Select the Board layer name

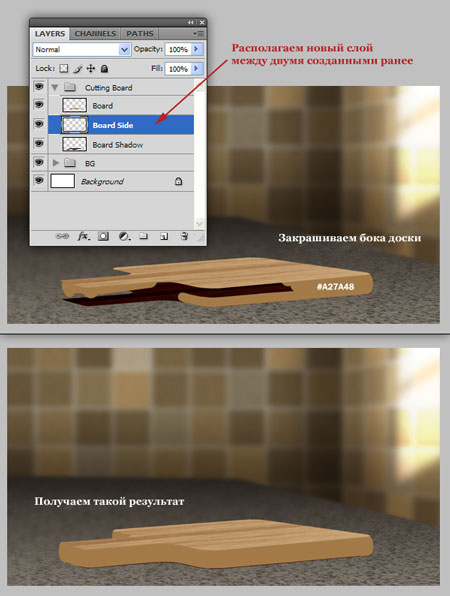pos(103,106)
